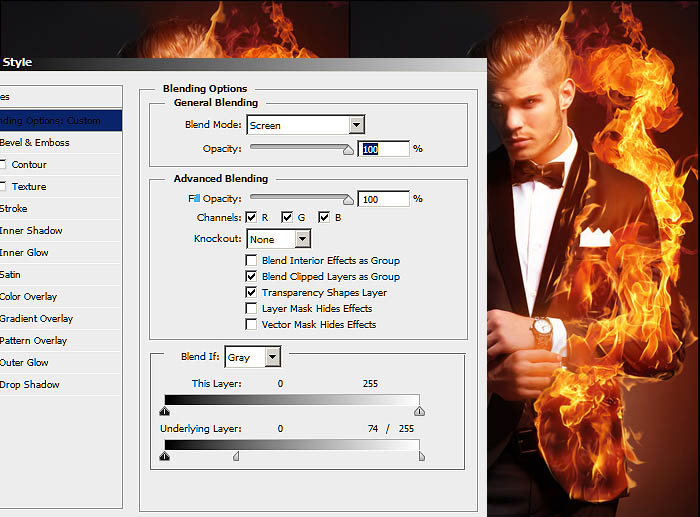Select the Satin style
Viewport: 700px width, 517px height.
click(61, 275)
